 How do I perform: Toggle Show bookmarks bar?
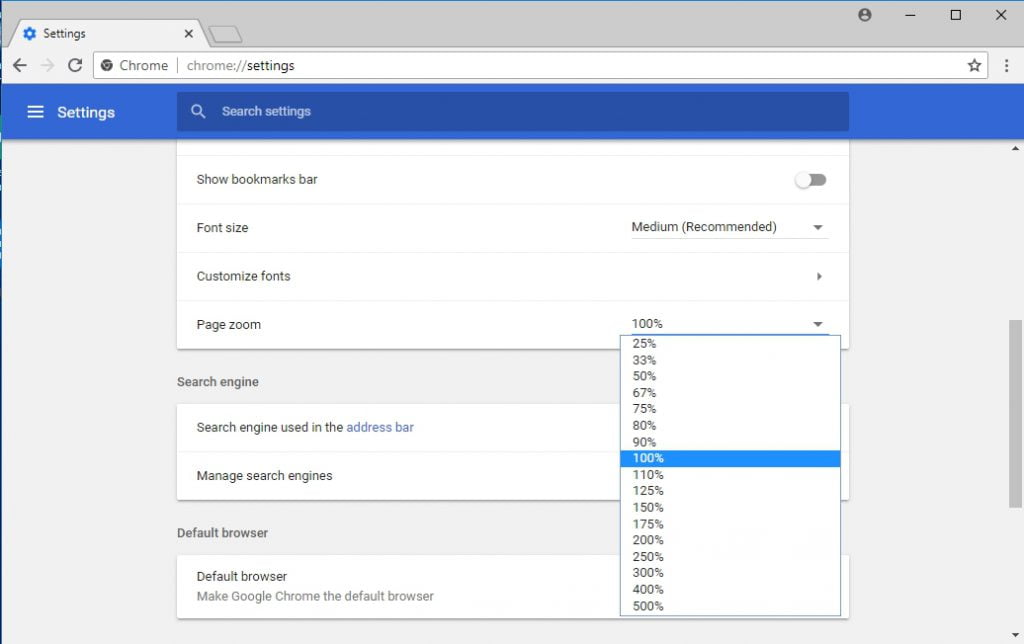coord(810,179)
